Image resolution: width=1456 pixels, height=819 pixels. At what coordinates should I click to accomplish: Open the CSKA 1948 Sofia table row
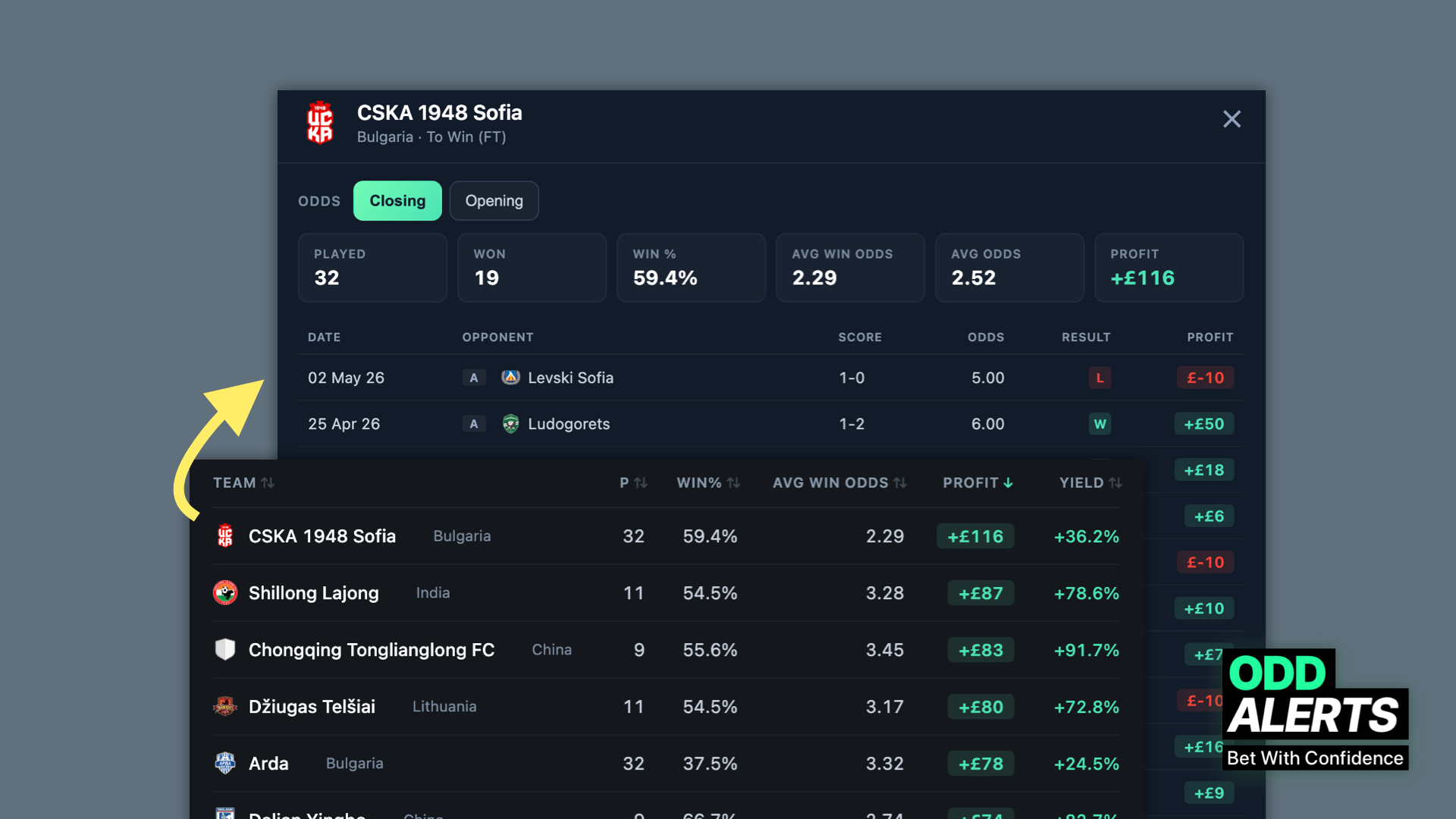[667, 536]
